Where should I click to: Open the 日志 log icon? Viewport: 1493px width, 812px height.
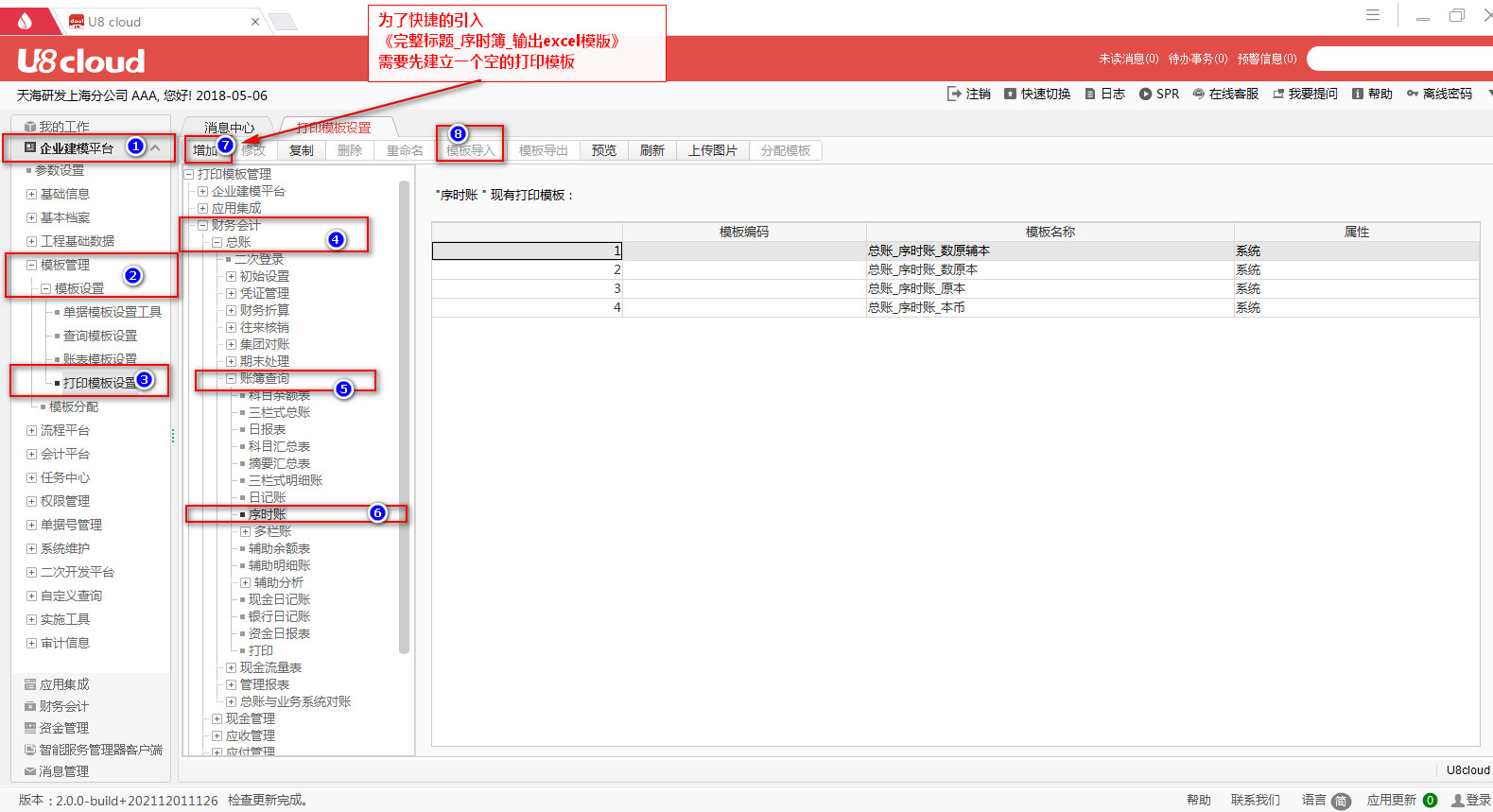tap(1090, 94)
